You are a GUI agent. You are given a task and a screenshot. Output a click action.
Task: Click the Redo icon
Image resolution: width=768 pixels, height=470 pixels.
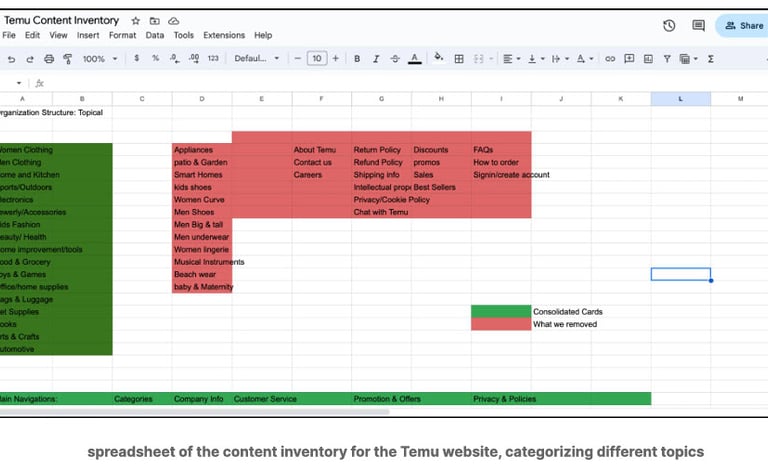[x=30, y=59]
